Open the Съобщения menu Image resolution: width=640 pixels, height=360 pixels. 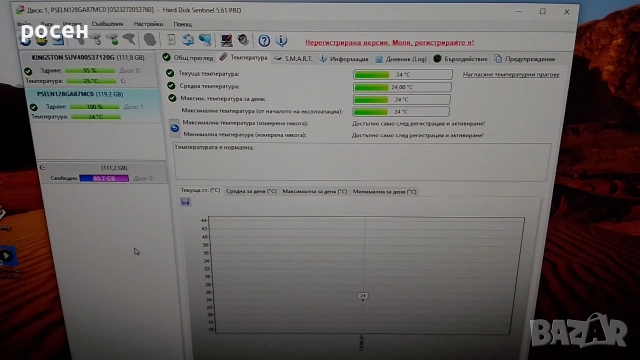[107, 24]
